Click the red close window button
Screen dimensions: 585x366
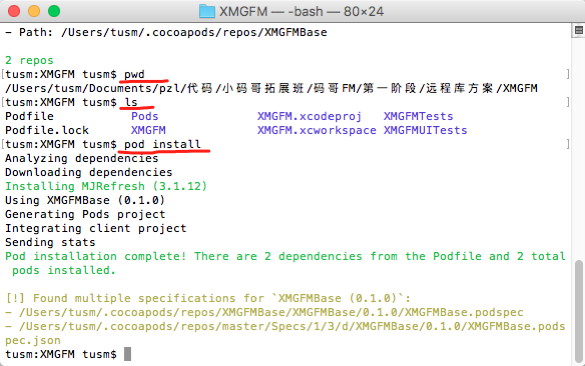[14, 11]
